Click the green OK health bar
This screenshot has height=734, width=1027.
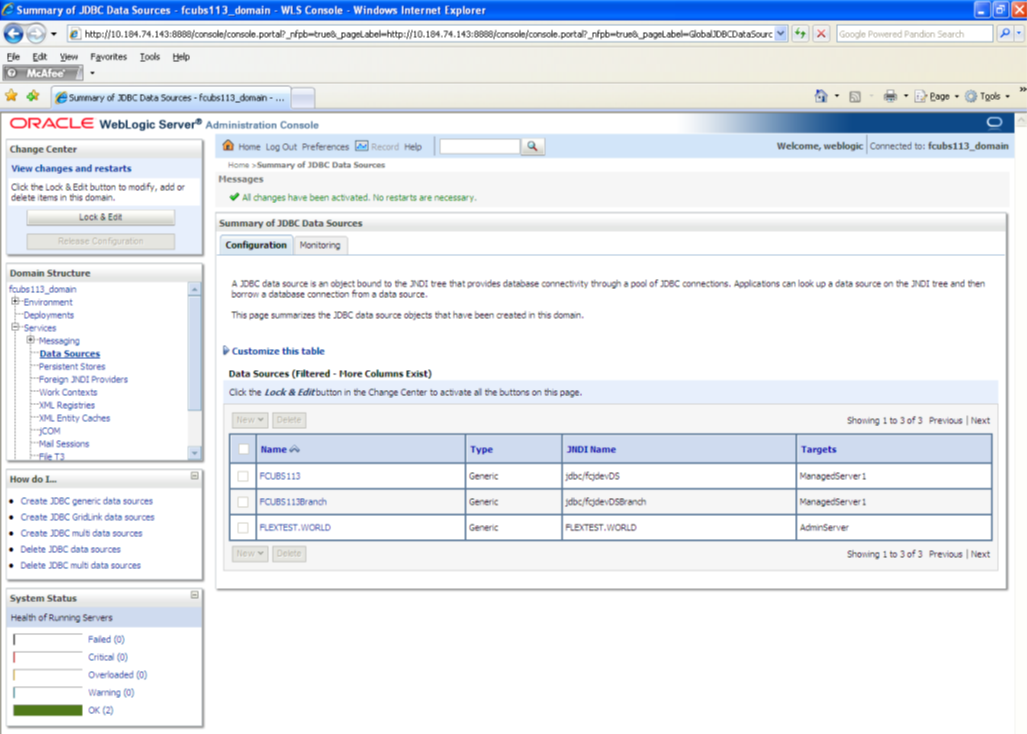[48, 710]
